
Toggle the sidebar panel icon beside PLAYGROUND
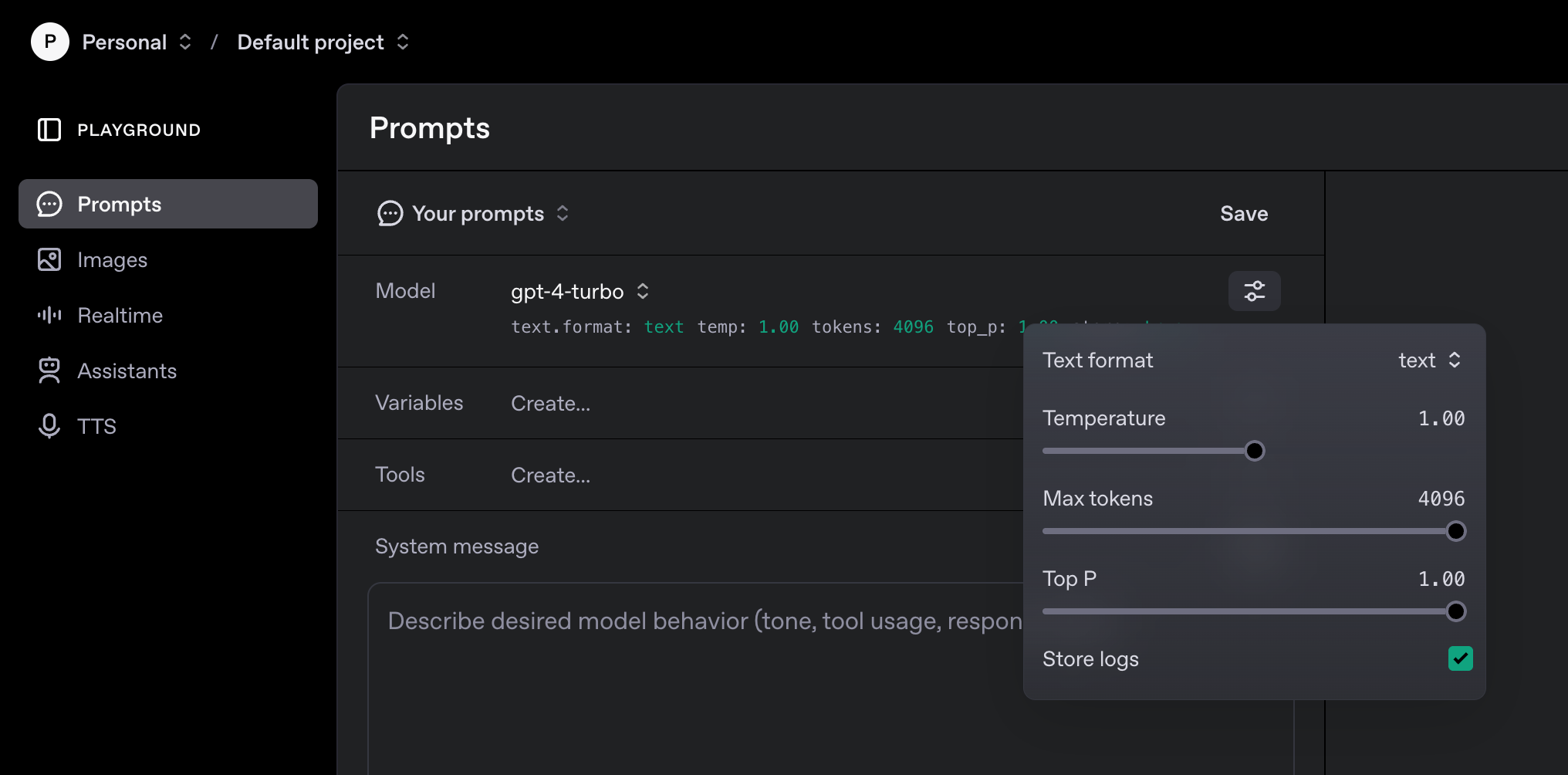[x=49, y=130]
